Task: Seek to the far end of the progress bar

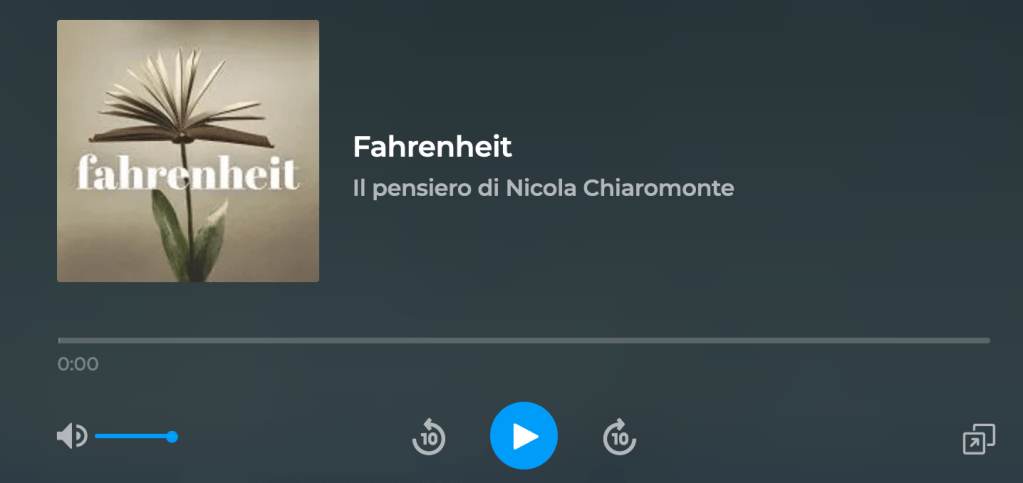Action: (x=988, y=340)
